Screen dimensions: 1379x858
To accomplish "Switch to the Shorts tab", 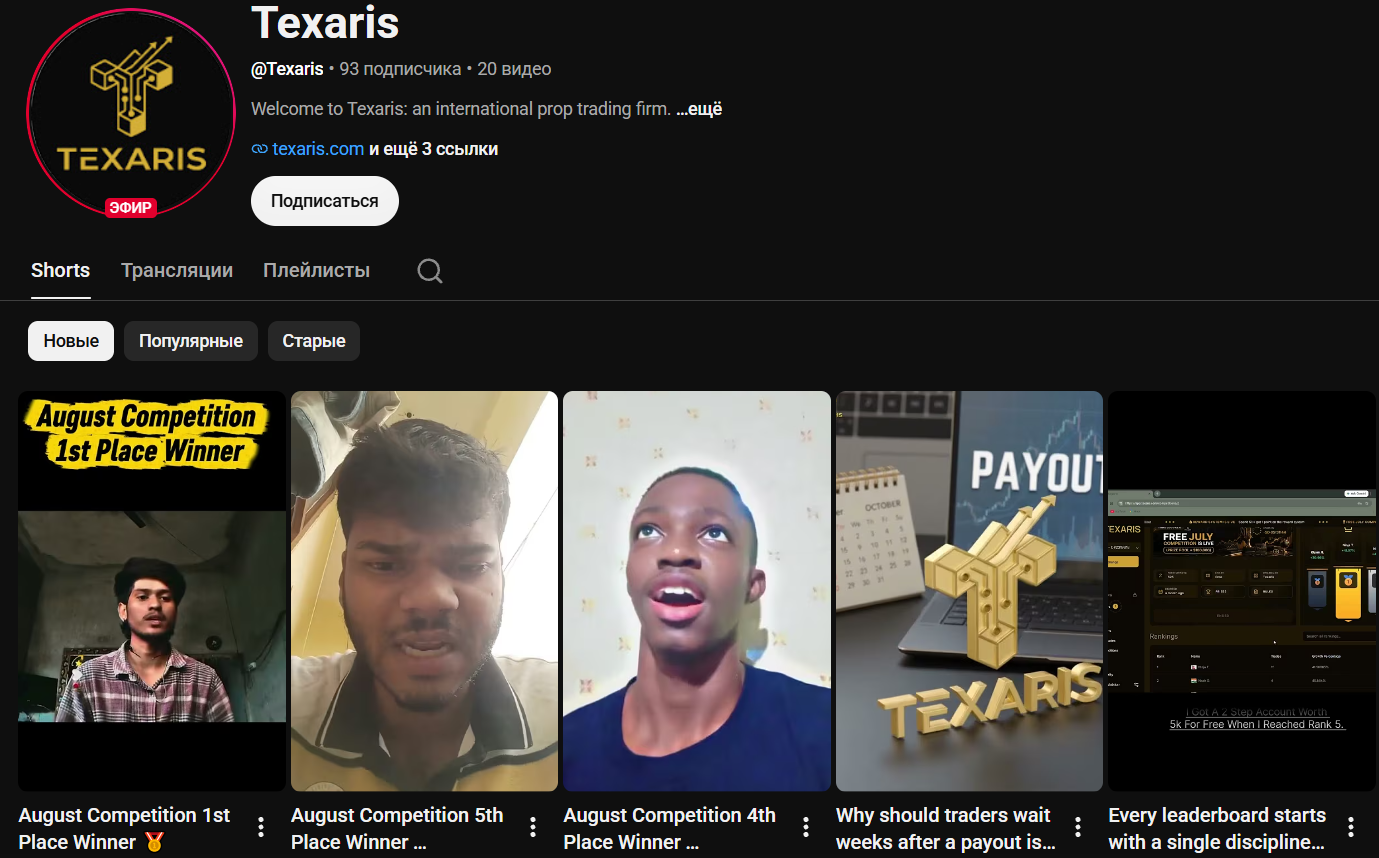I will point(60,270).
